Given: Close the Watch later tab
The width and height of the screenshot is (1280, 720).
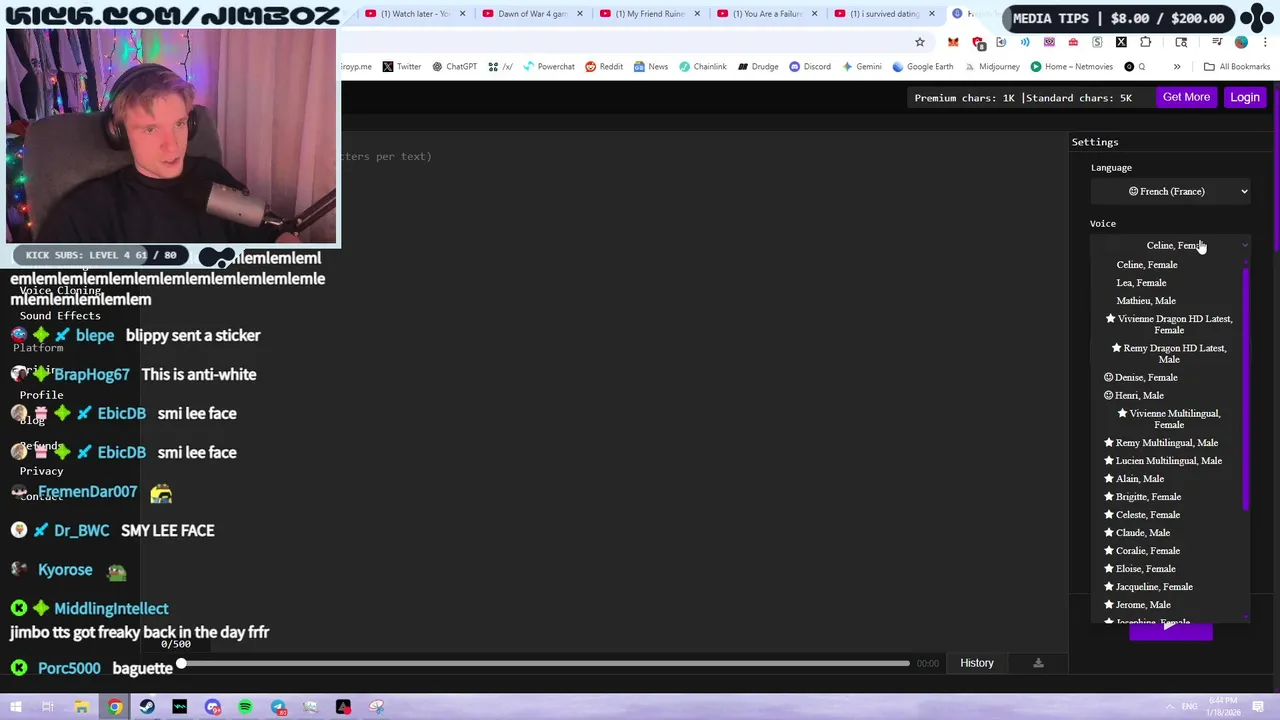Looking at the screenshot, I should [462, 14].
